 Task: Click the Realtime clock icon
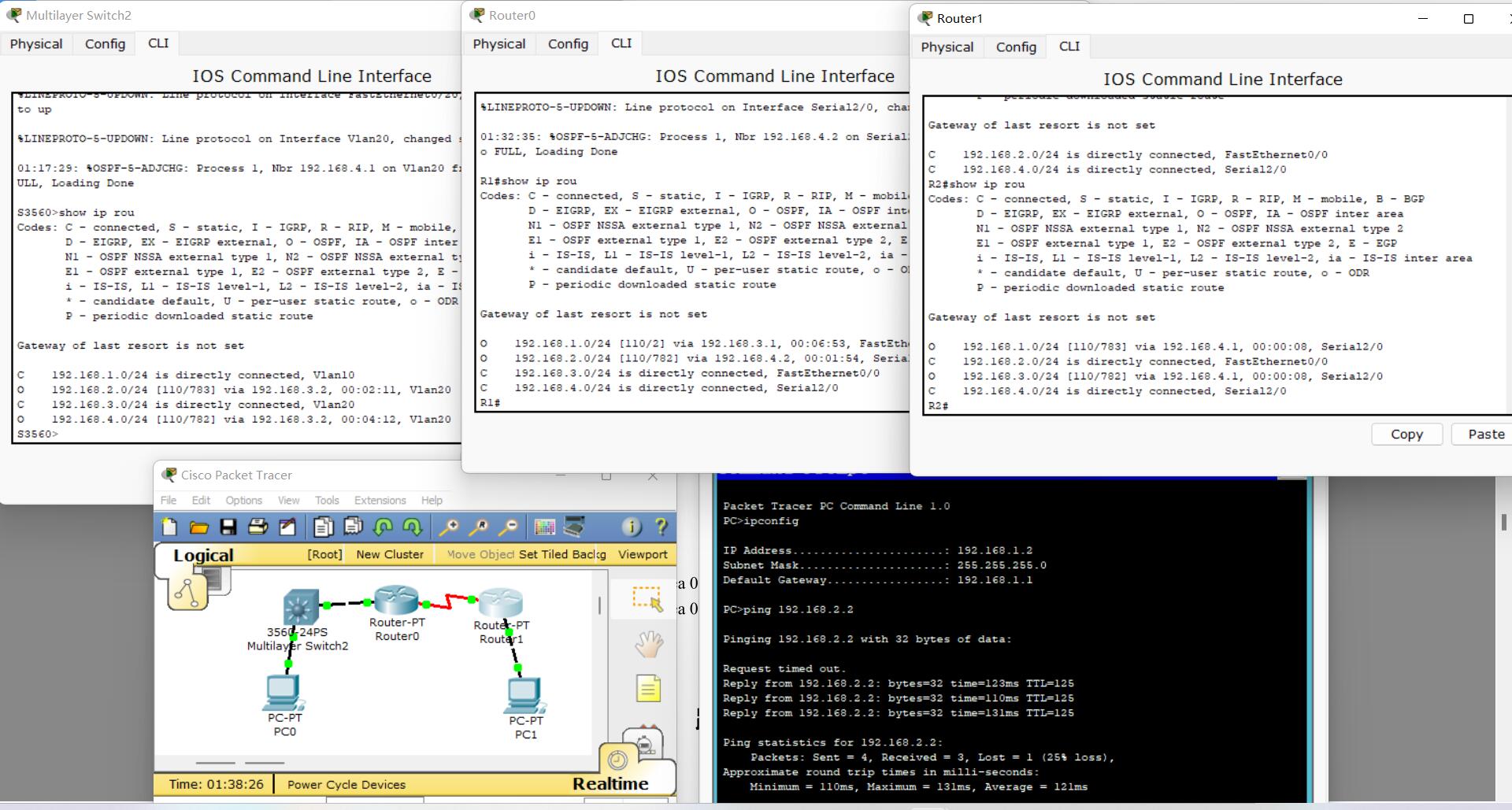click(618, 760)
